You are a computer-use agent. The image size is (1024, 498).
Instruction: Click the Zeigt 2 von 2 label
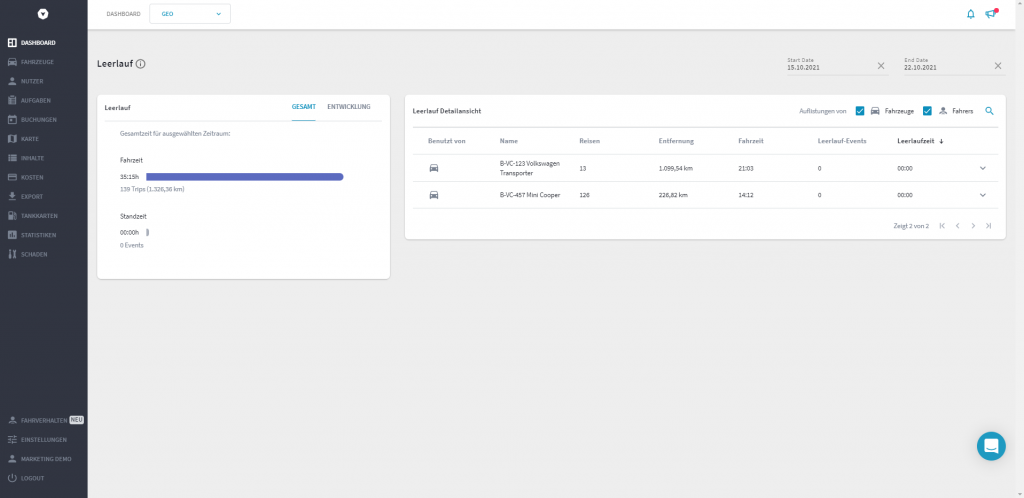911,226
